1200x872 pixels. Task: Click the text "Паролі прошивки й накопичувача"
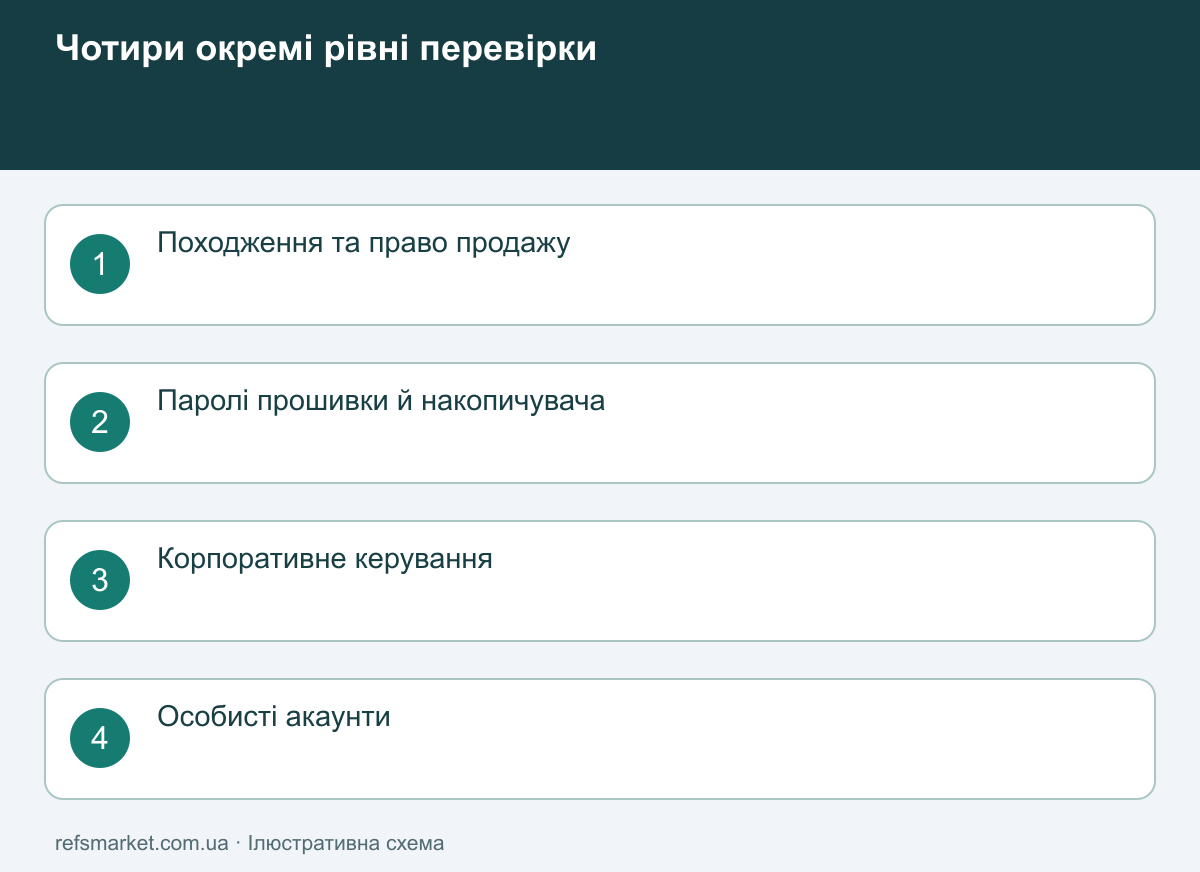(381, 401)
